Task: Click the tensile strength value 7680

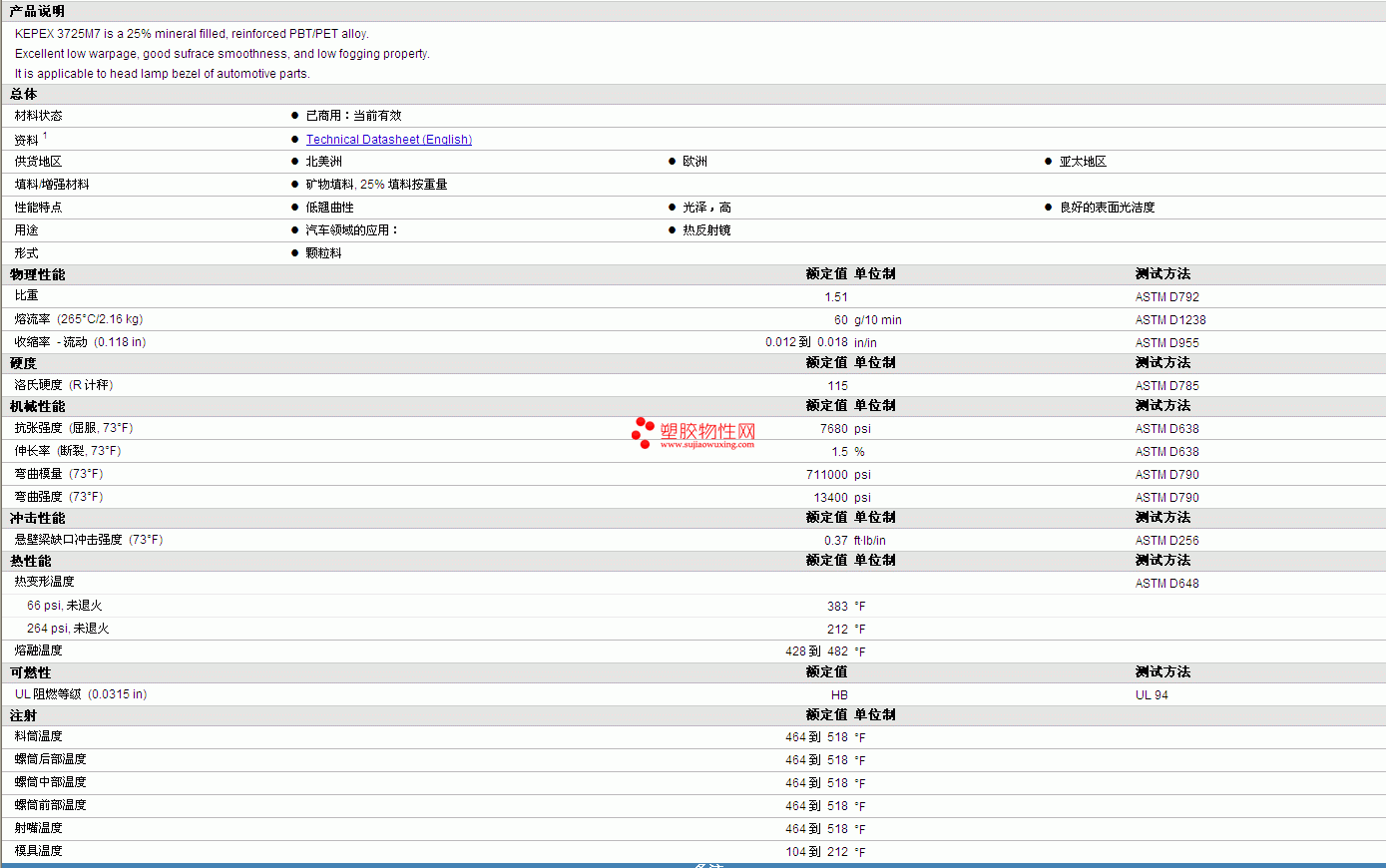Action: tap(834, 429)
